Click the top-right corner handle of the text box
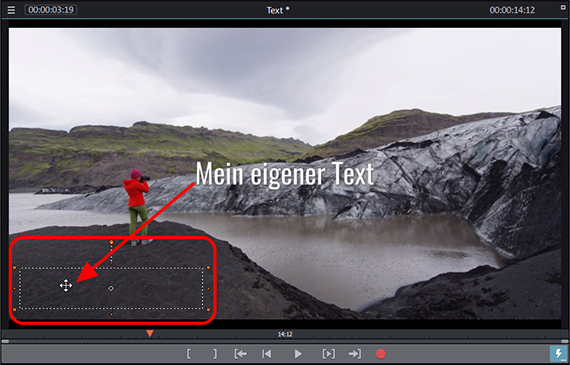This screenshot has width=570, height=365. click(208, 268)
